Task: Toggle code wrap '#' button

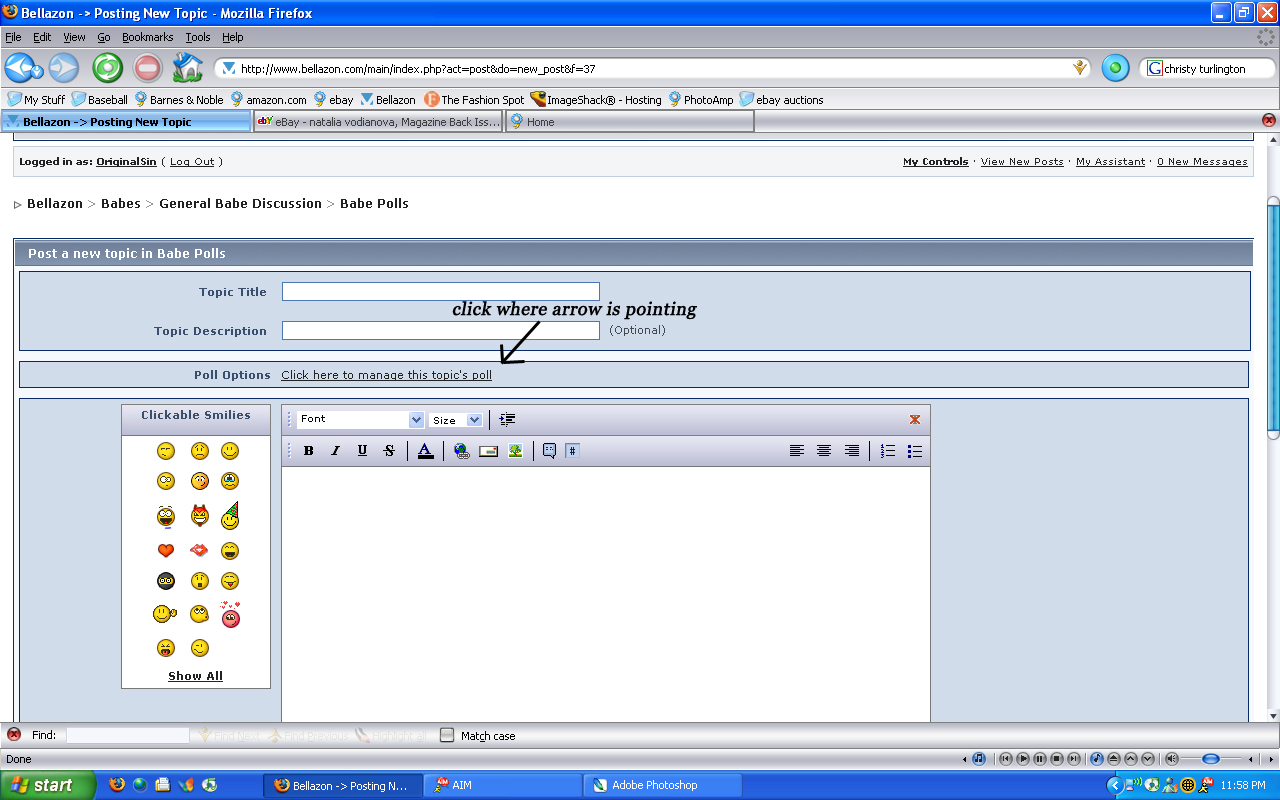Action: pyautogui.click(x=572, y=451)
